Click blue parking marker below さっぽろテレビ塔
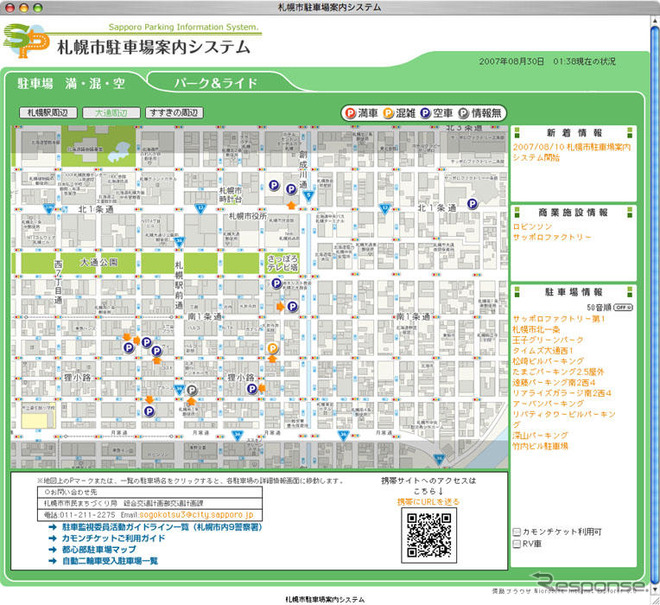This screenshot has width=660, height=605. (x=276, y=284)
